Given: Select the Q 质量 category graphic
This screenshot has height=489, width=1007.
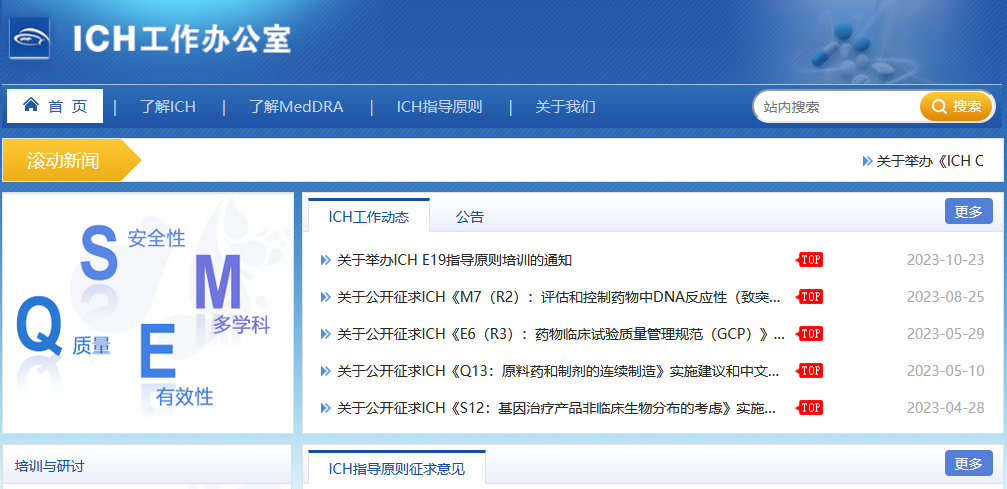Looking at the screenshot, I should click(39, 325).
